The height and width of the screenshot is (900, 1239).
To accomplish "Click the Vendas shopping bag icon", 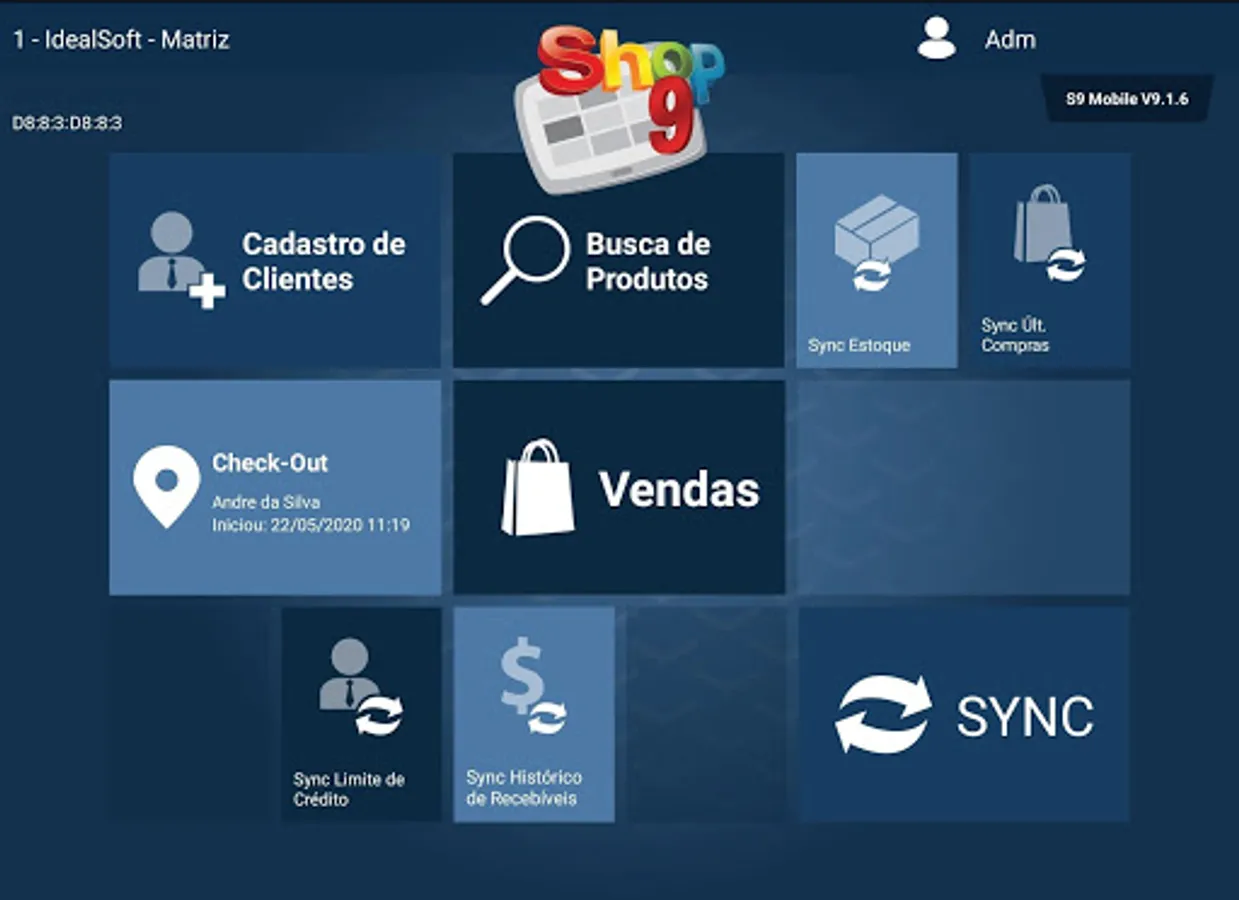I will coord(538,487).
